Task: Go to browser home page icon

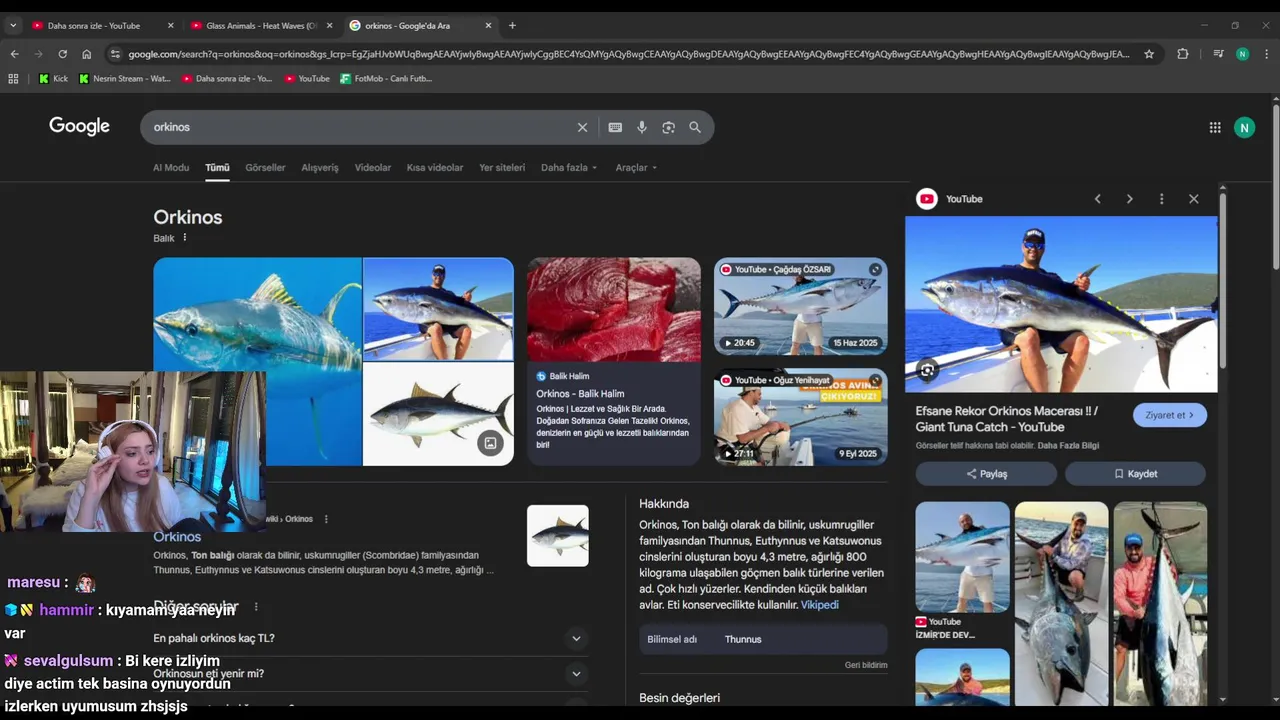Action: (x=87, y=54)
